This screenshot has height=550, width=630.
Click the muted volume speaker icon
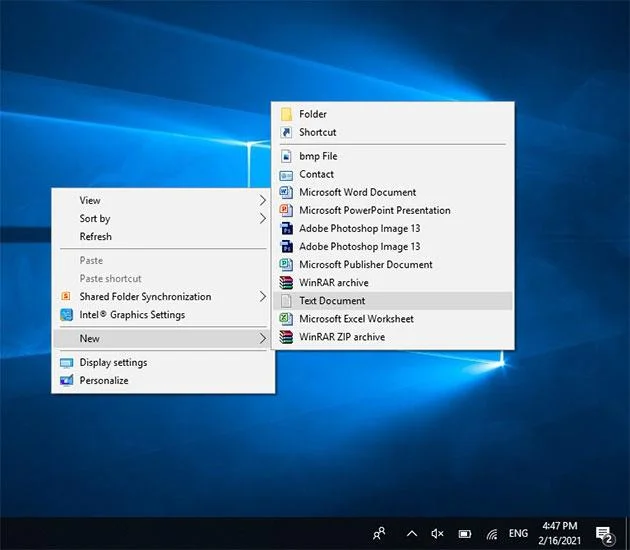437,534
